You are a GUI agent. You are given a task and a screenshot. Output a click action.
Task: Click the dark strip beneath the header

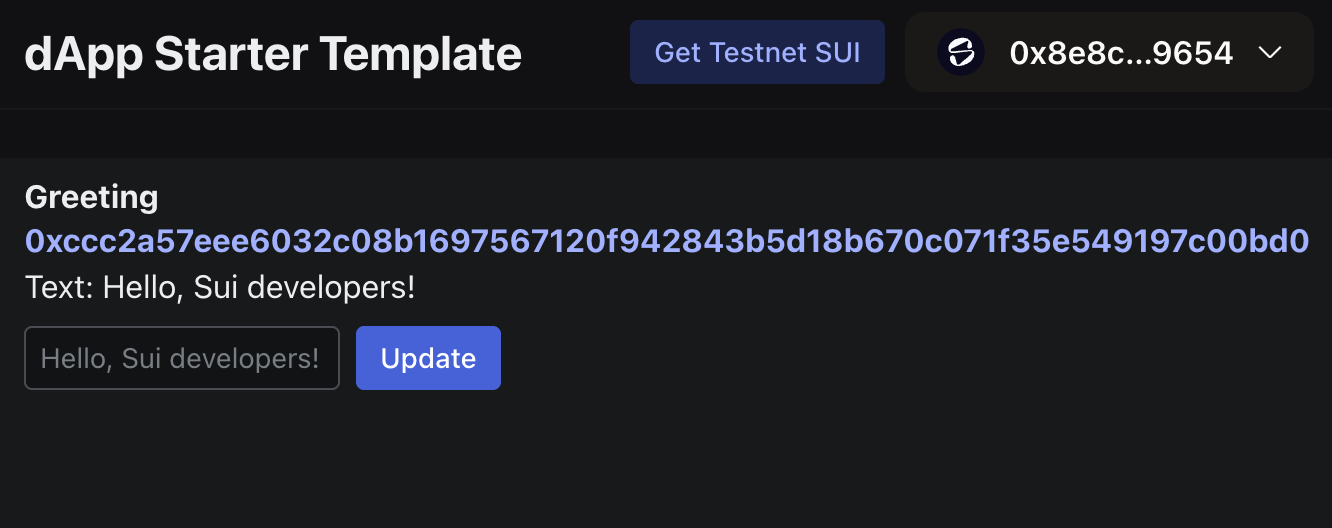666,133
